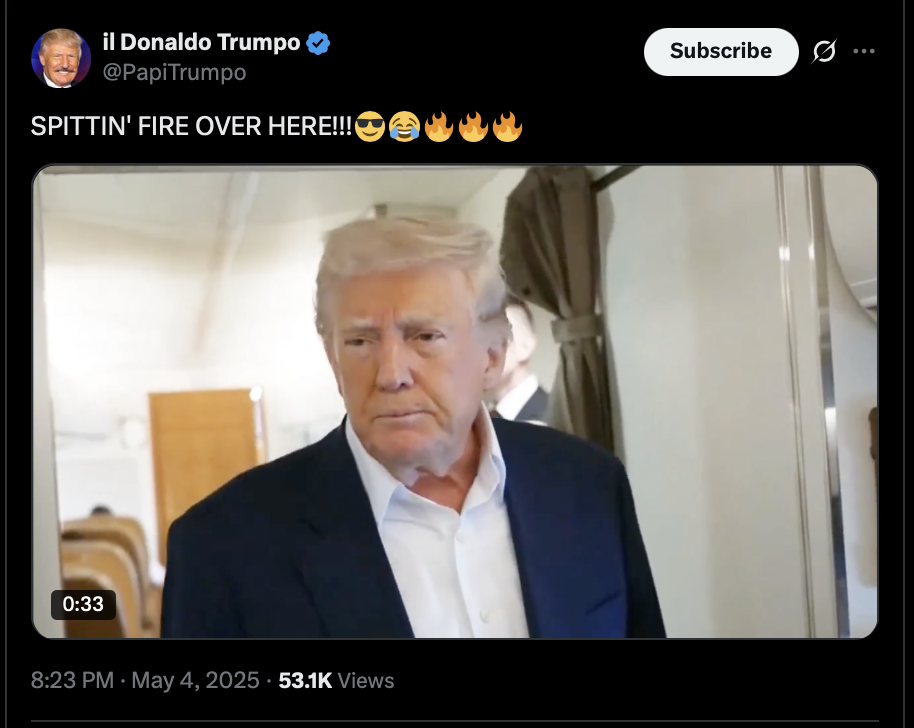Select the SPITTIN' FIRE OVER HERE text
The image size is (914, 728).
point(191,126)
